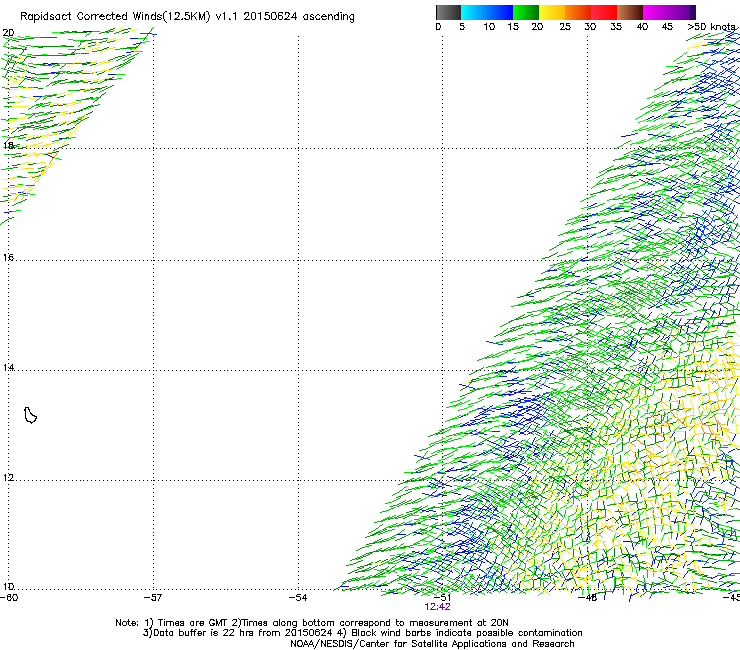Click the Barbados island outline

pos(30,415)
